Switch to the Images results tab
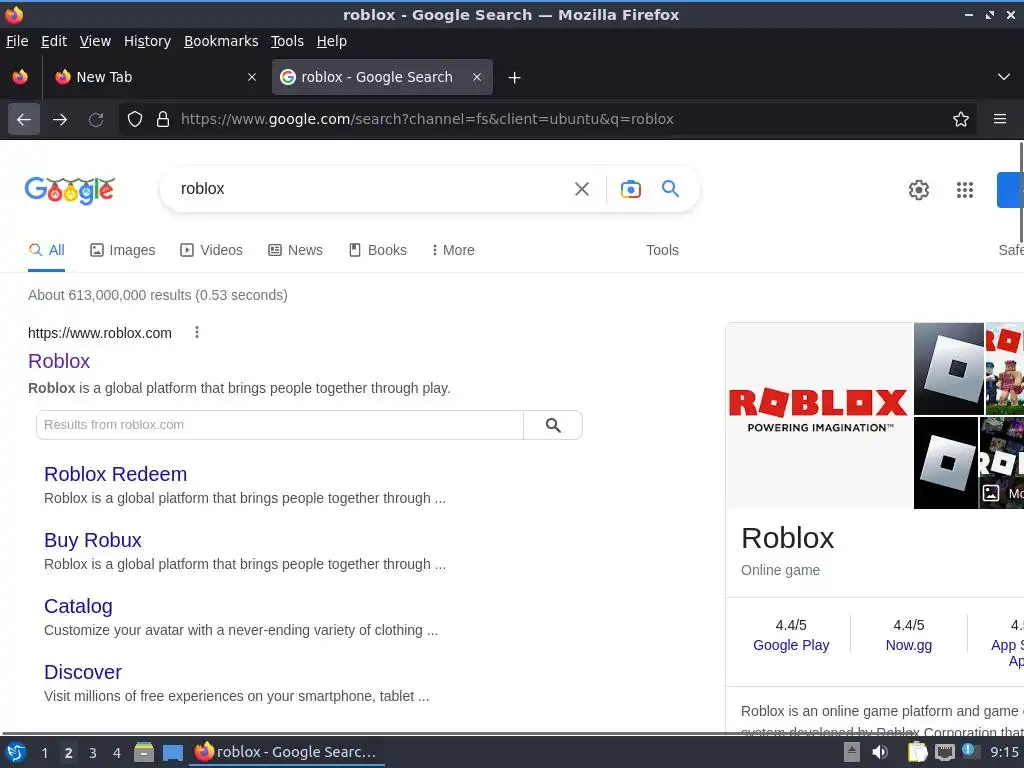 122,250
